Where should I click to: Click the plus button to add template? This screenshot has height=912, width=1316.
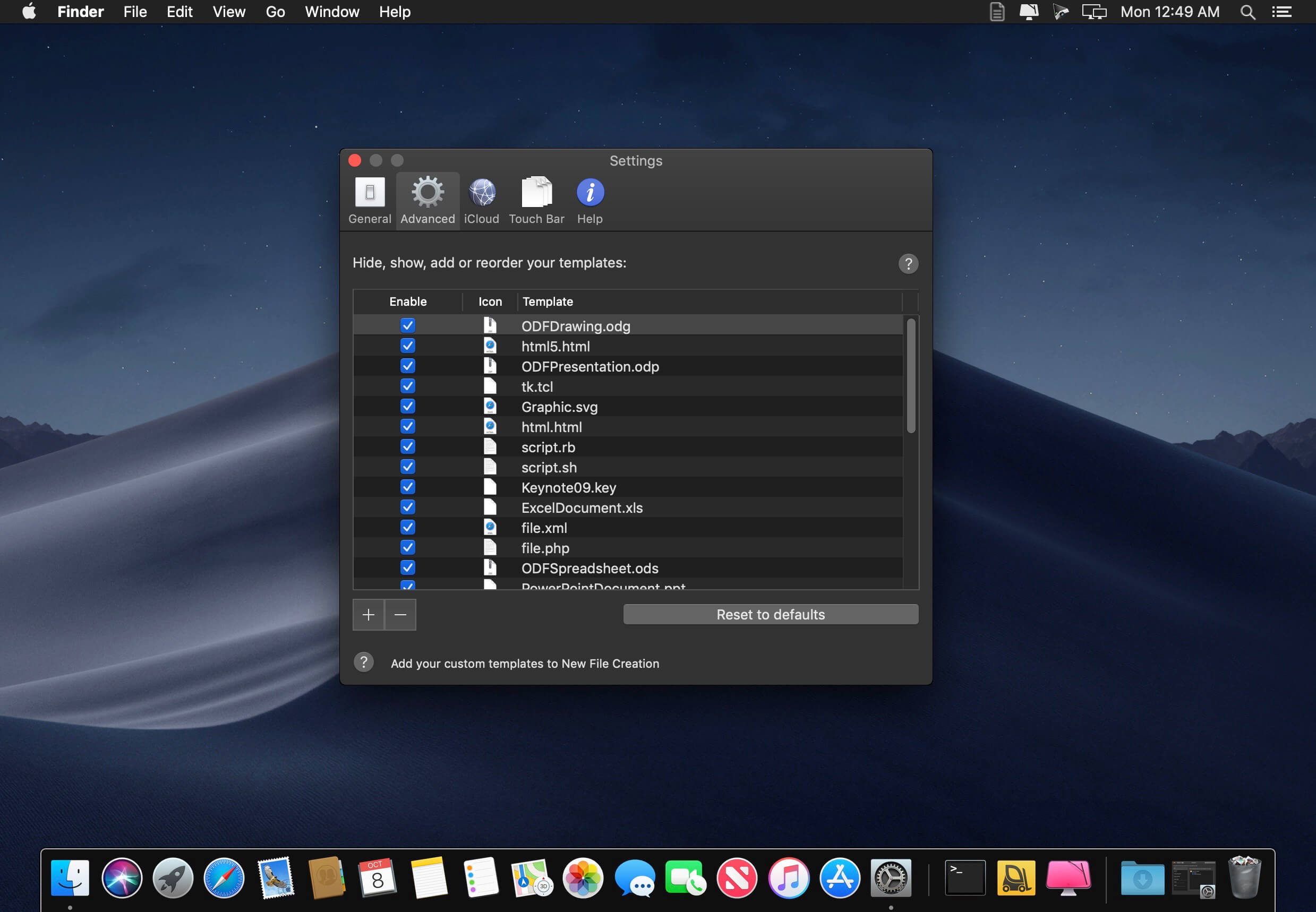(x=368, y=615)
